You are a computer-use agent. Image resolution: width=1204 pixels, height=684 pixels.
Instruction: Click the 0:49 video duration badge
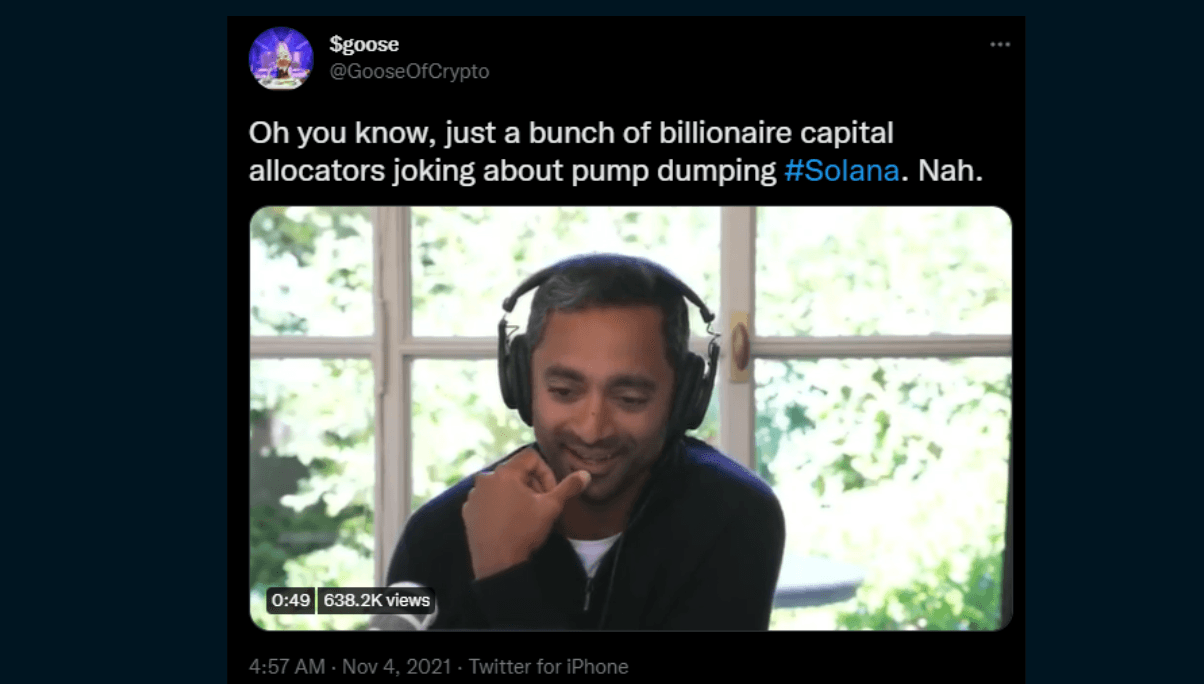coord(292,601)
